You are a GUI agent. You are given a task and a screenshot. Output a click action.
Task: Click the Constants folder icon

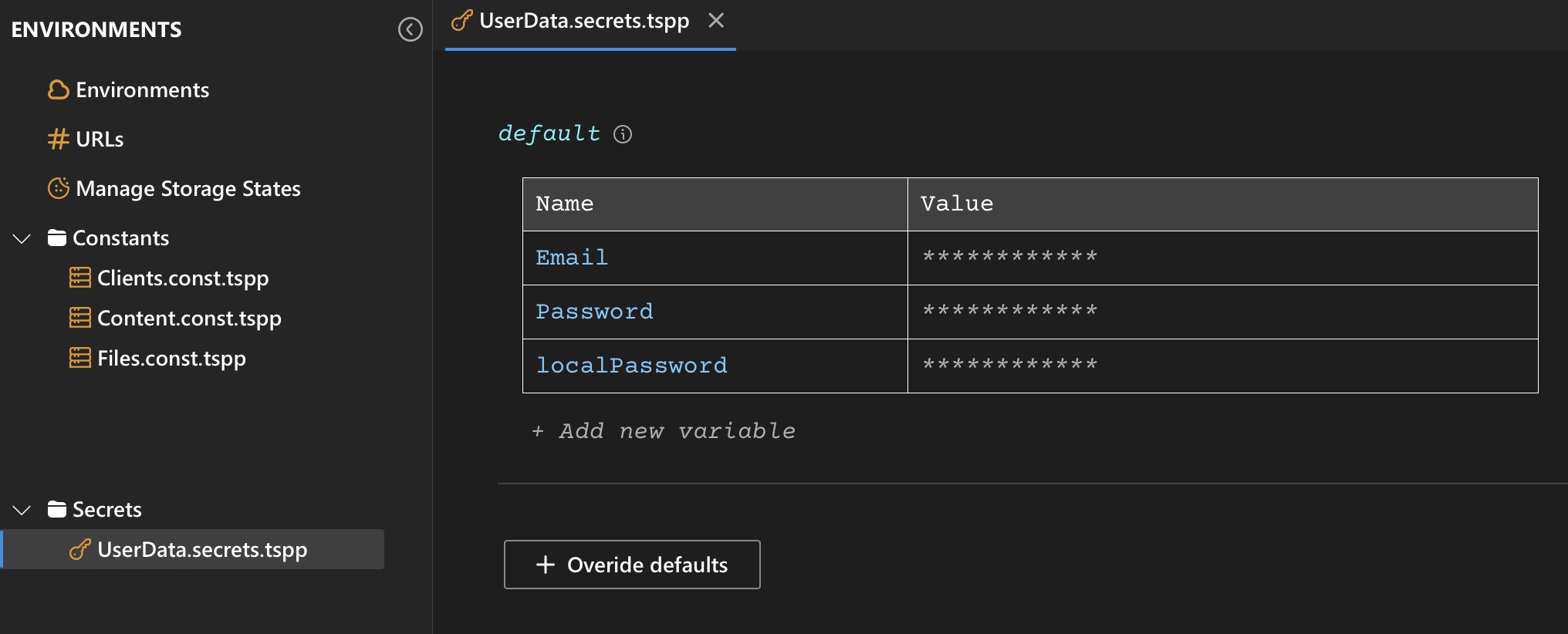(x=57, y=238)
